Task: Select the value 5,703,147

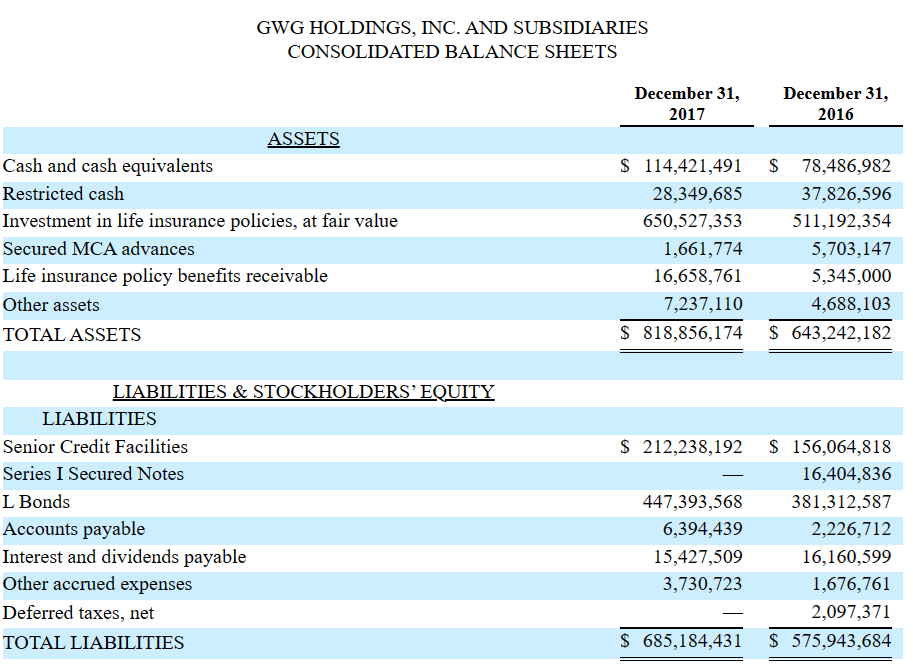Action: coord(852,249)
